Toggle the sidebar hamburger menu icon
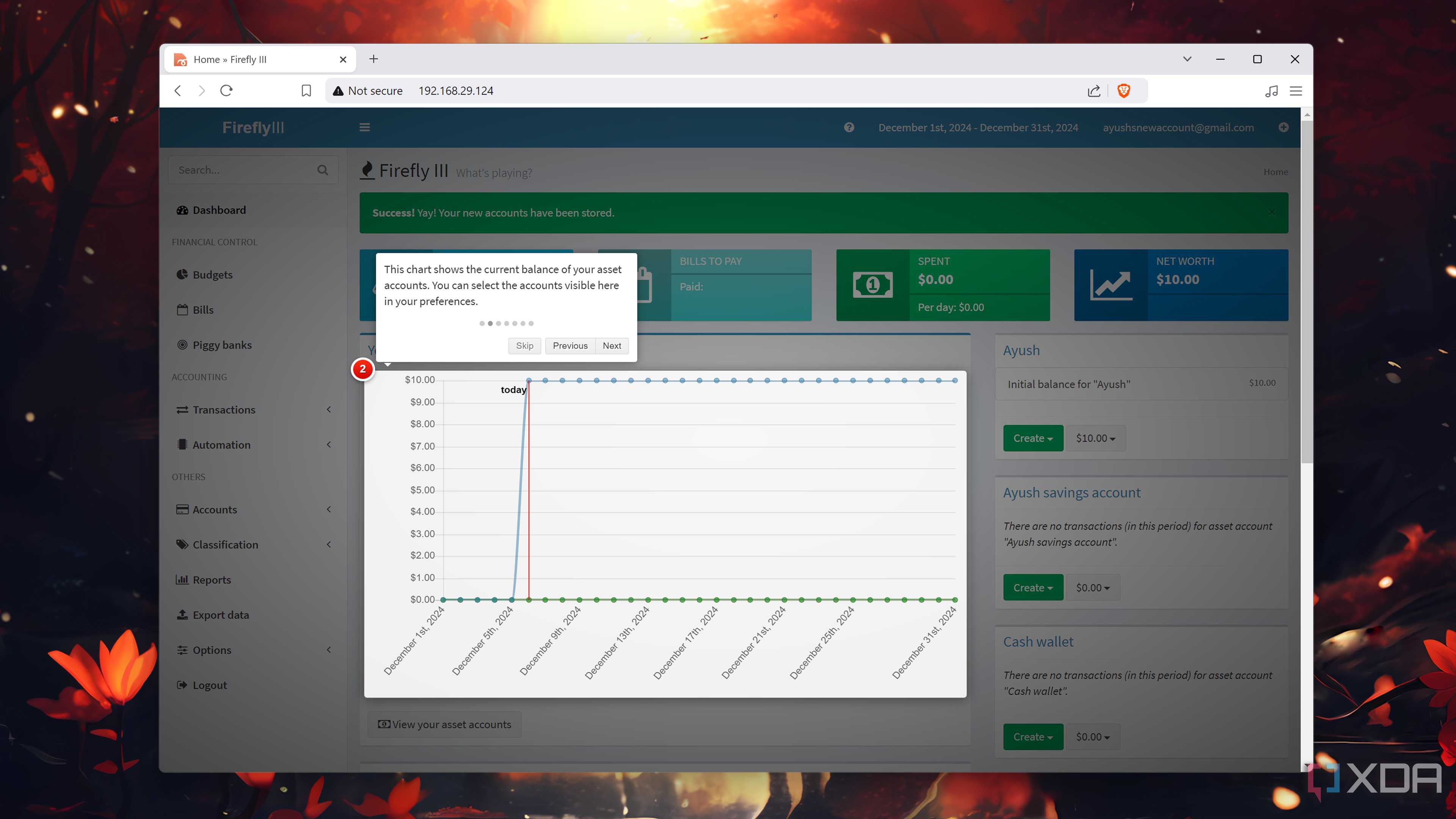1456x819 pixels. (364, 128)
